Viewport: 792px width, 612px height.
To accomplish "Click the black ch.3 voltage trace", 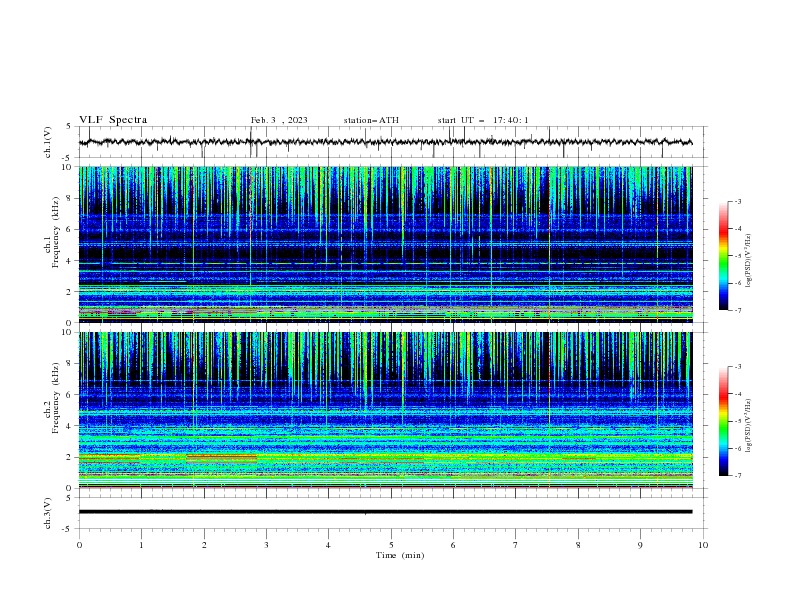I will 385,512.
